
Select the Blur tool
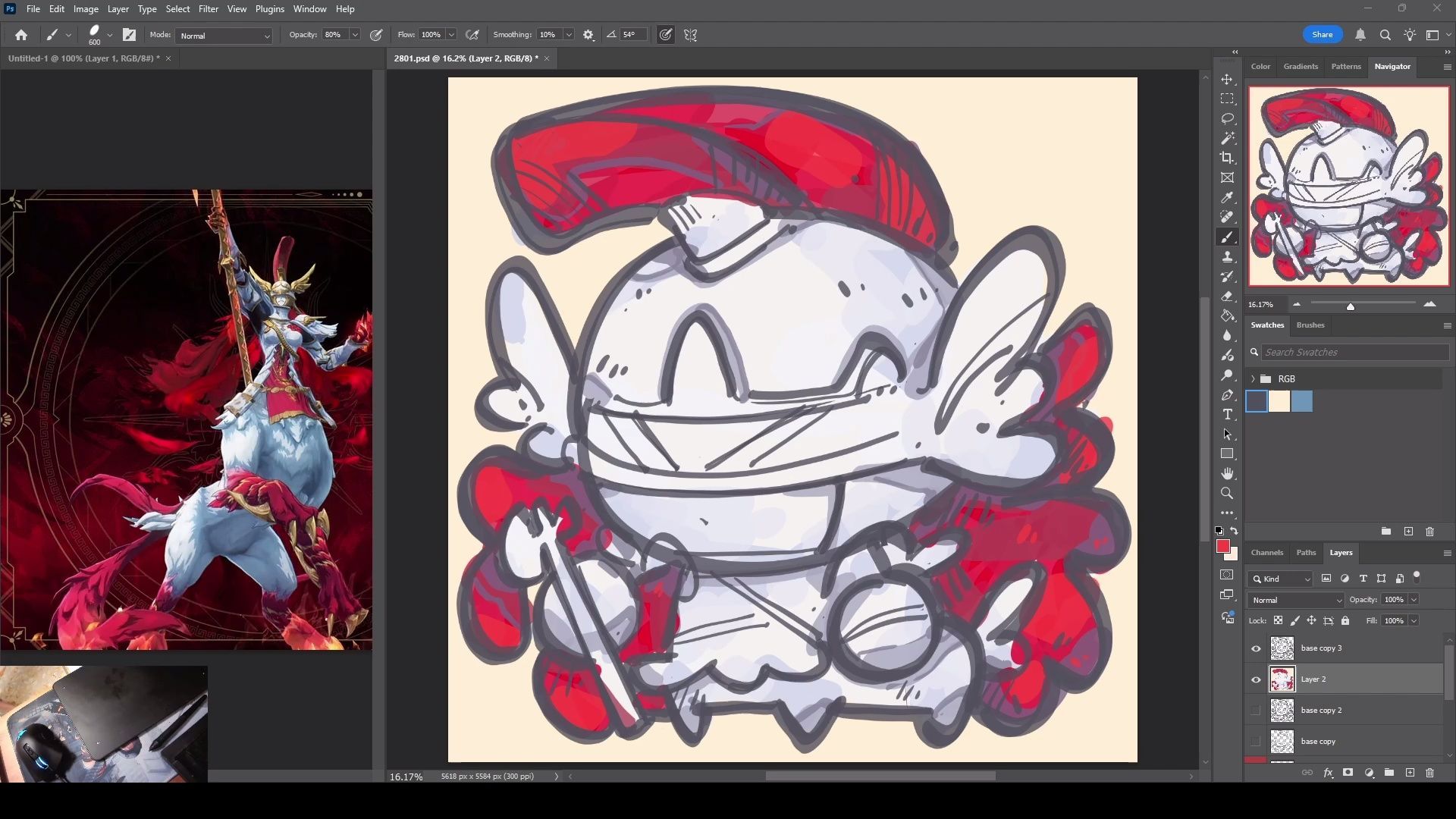pos(1227,336)
